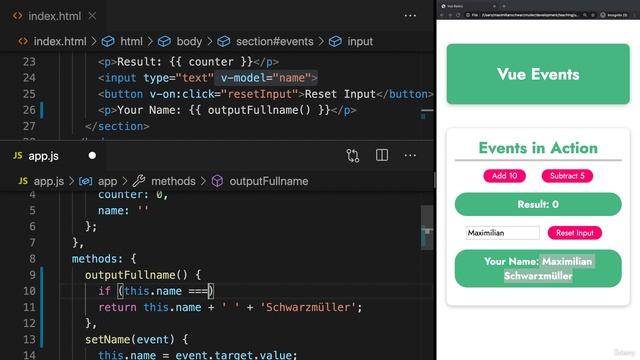Click the Subtract 5 button

567,176
